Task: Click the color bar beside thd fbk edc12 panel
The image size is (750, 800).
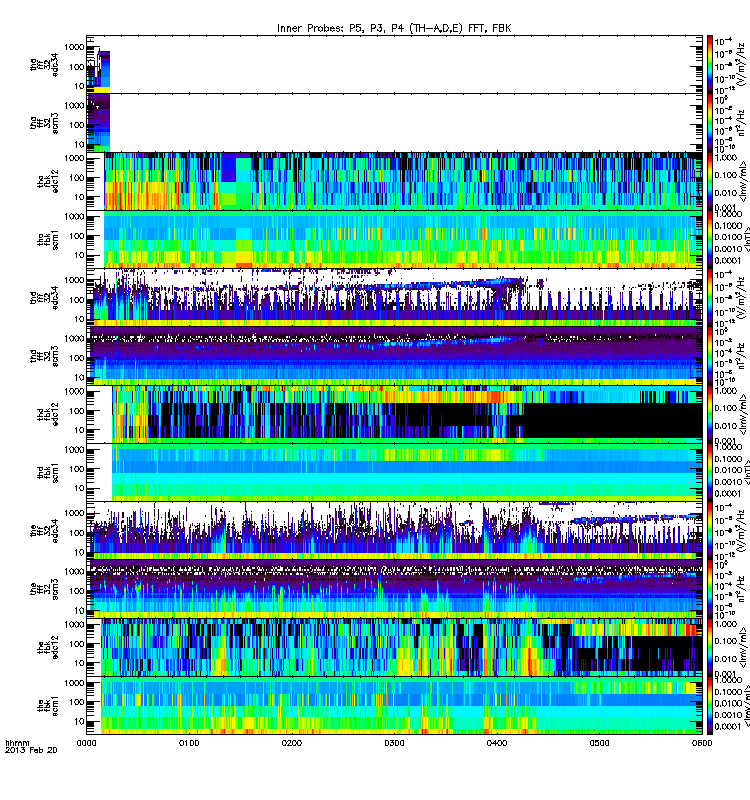Action: point(710,414)
